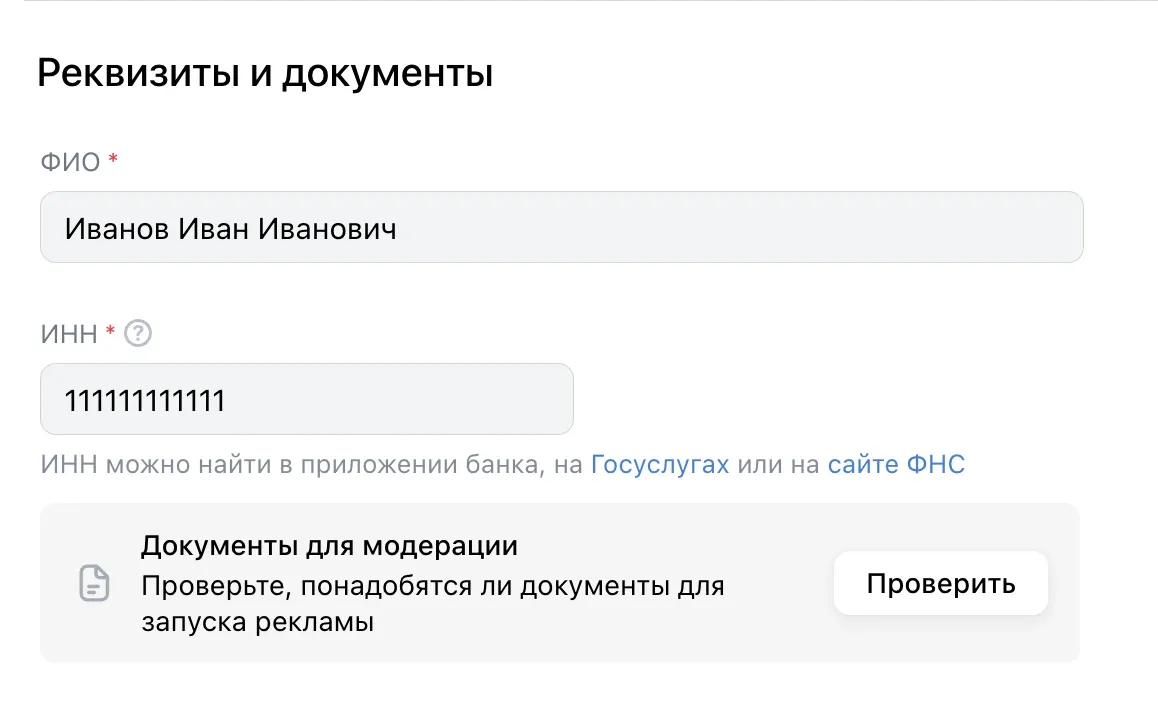Place cursor in the 111111111111 digits
Image resolution: width=1158 pixels, height=718 pixels.
(x=145, y=401)
